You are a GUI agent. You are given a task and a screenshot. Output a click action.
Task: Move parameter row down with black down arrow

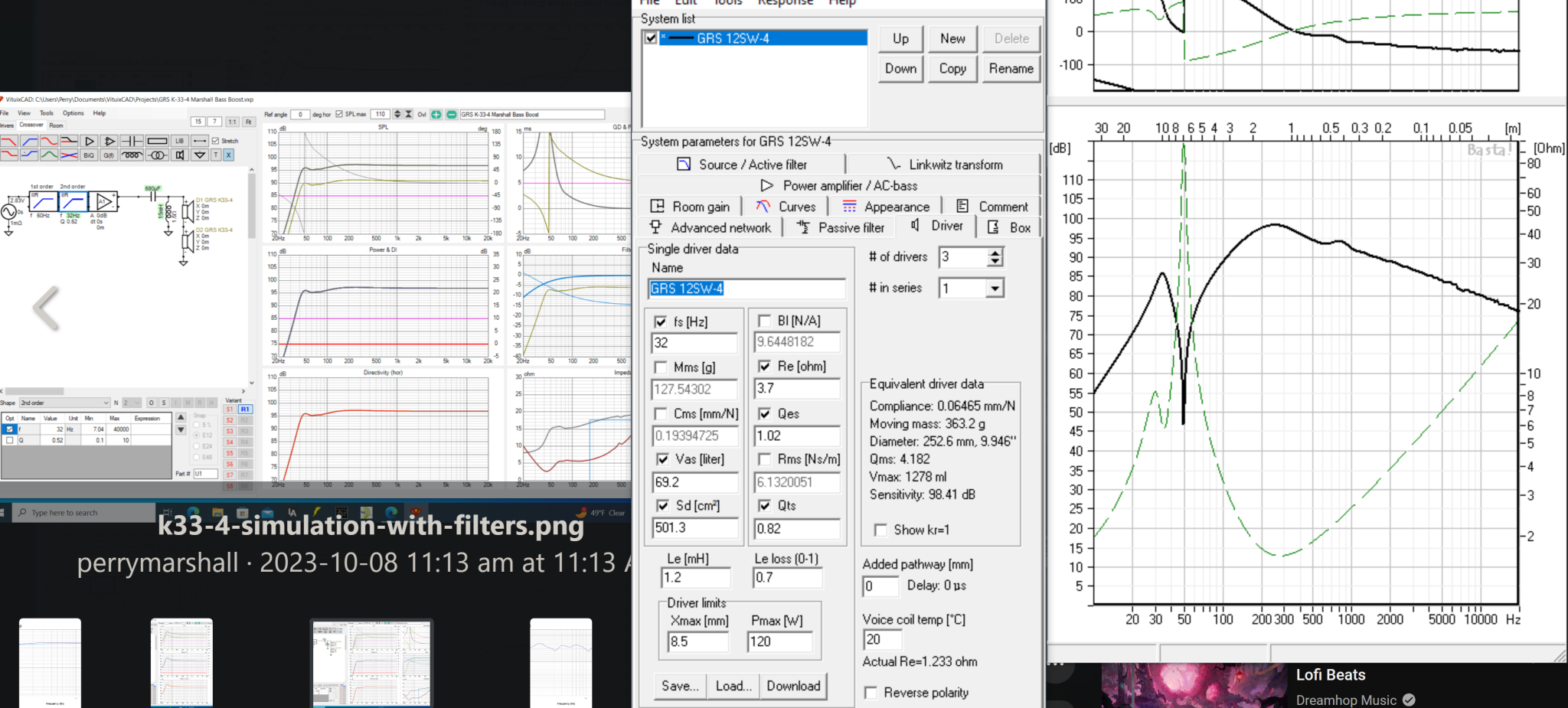[181, 430]
